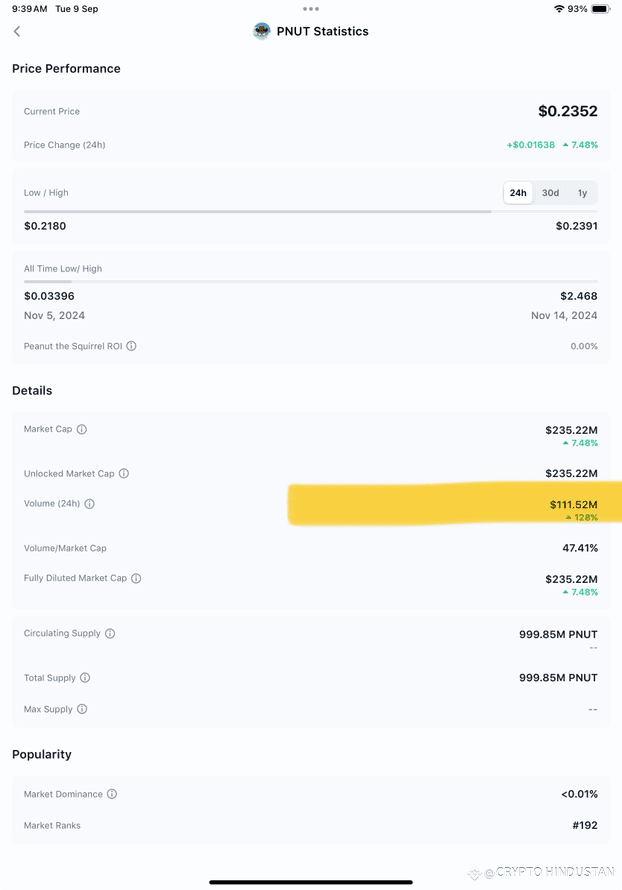Tap the PNUT coin logo icon
This screenshot has width=622, height=890.
point(262,31)
